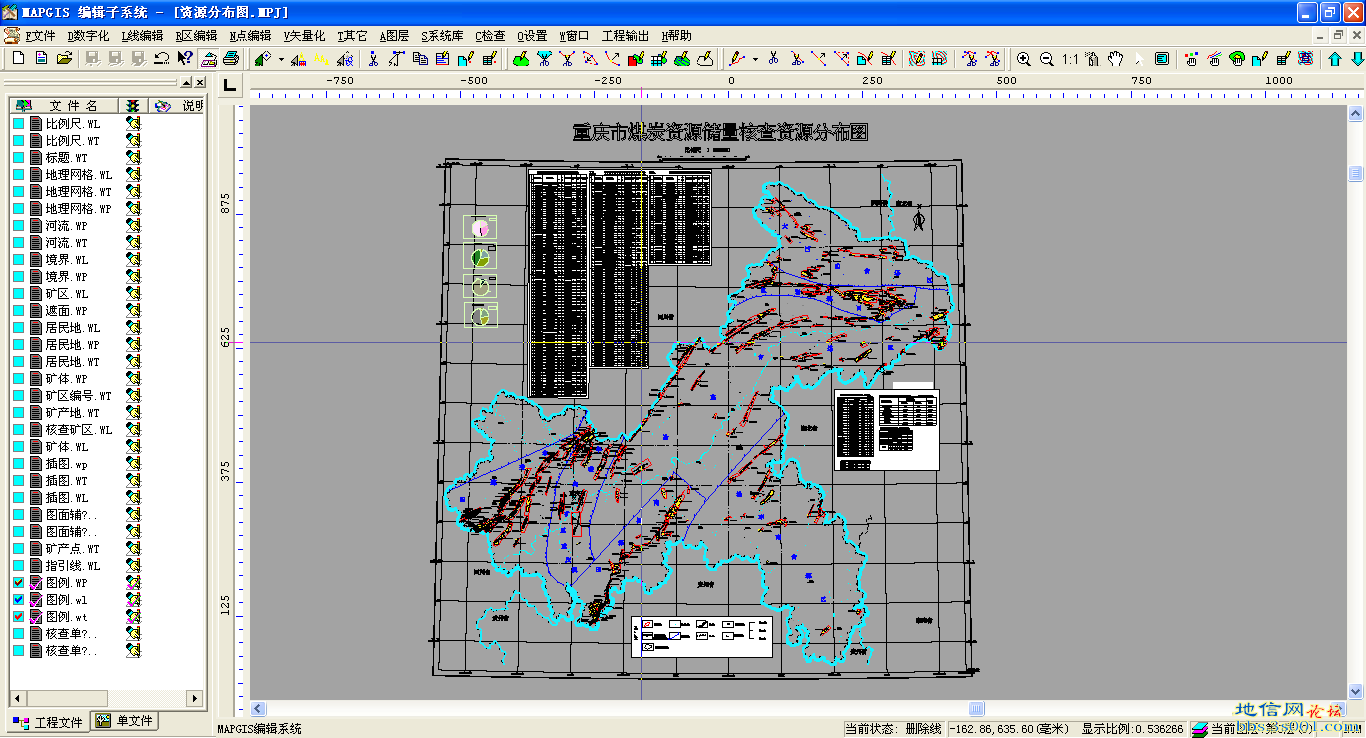This screenshot has width=1366, height=738.
Task: Click the edit icon beside 矿区.WL
Action: tap(133, 293)
